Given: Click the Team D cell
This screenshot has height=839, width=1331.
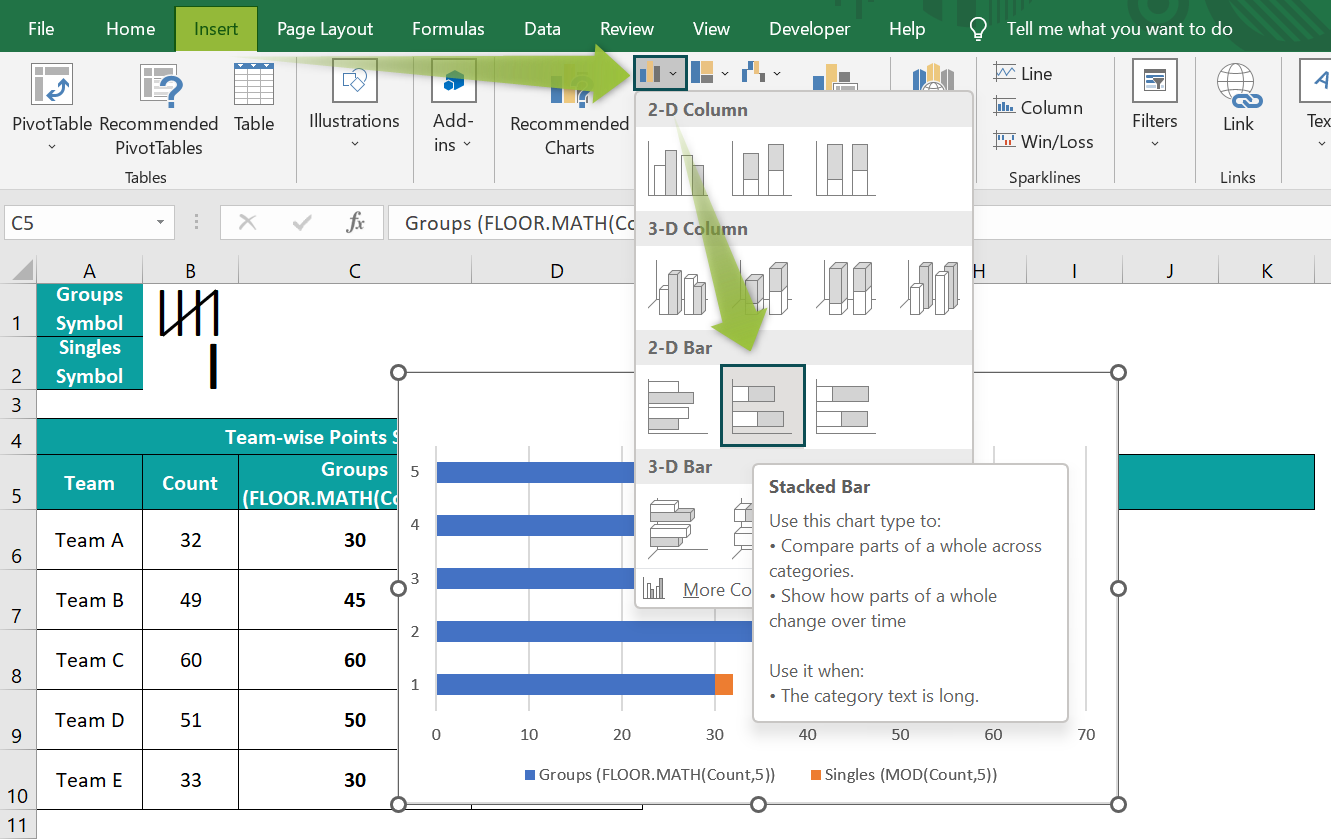Looking at the screenshot, I should click(x=89, y=720).
